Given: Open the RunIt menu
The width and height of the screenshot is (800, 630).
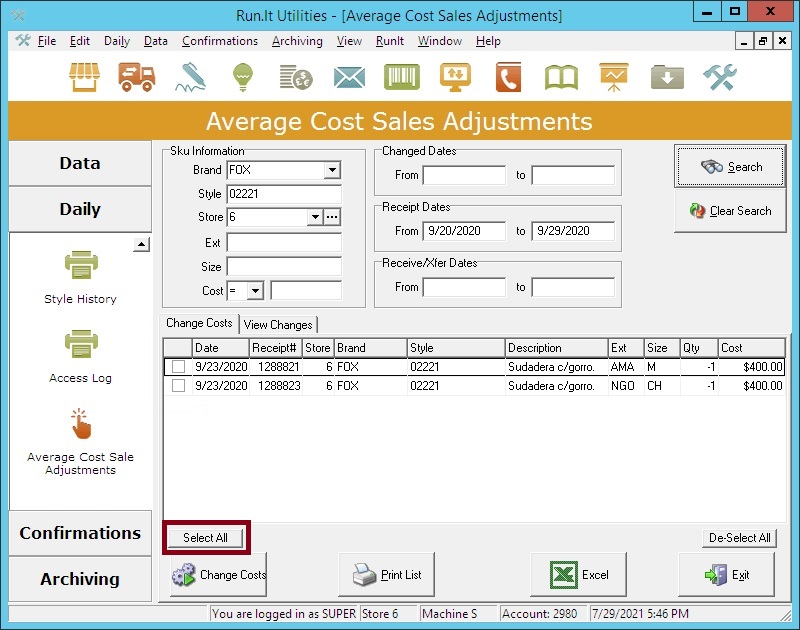Looking at the screenshot, I should coord(390,41).
